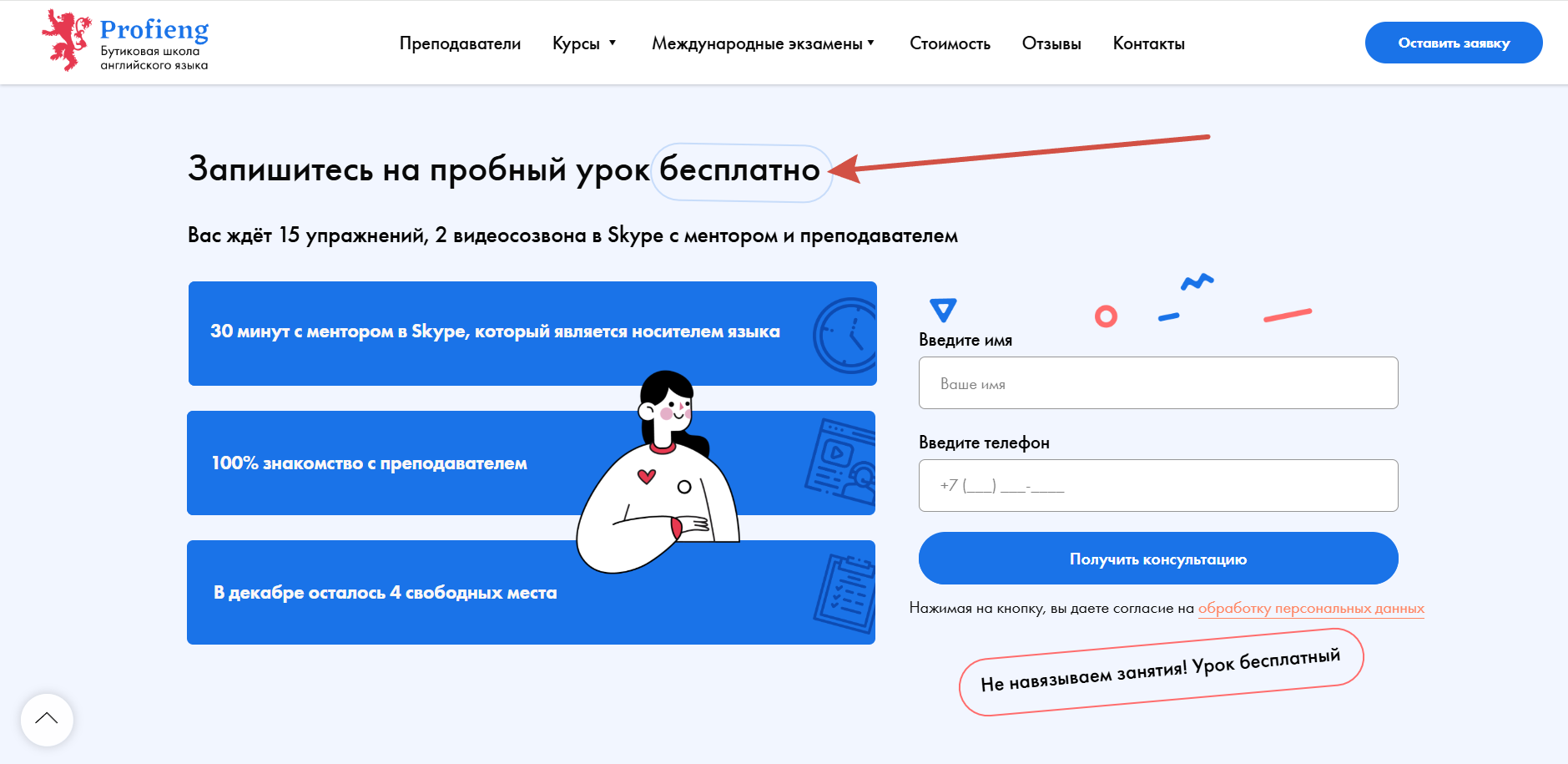Screen dimensions: 1568x764
Task: Click the highlighted word бесплатно
Action: (740, 171)
